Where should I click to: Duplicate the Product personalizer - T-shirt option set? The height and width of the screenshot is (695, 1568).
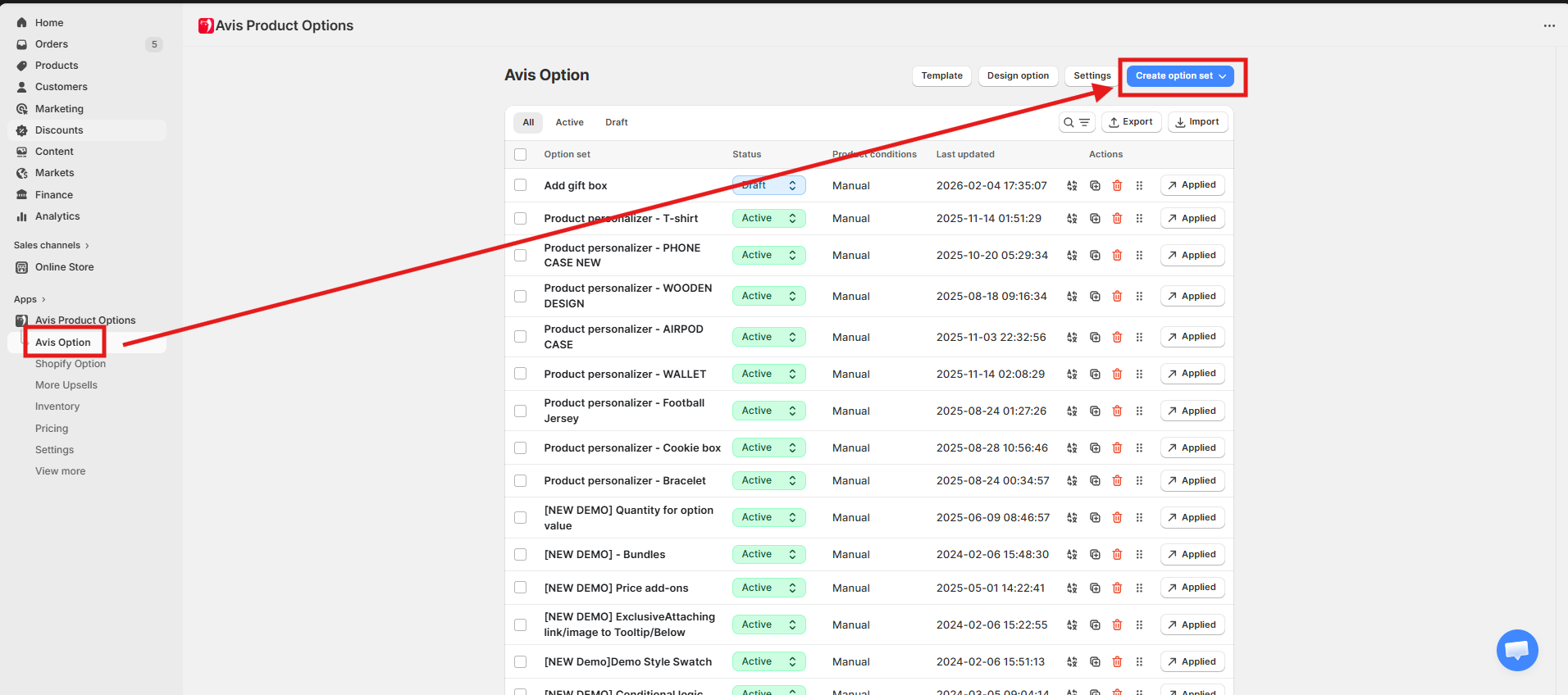(1095, 219)
